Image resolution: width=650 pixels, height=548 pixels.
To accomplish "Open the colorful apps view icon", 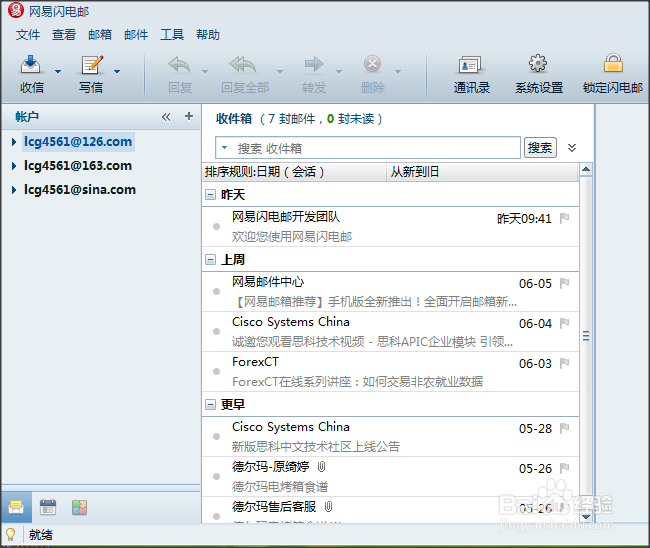I will click(x=79, y=507).
